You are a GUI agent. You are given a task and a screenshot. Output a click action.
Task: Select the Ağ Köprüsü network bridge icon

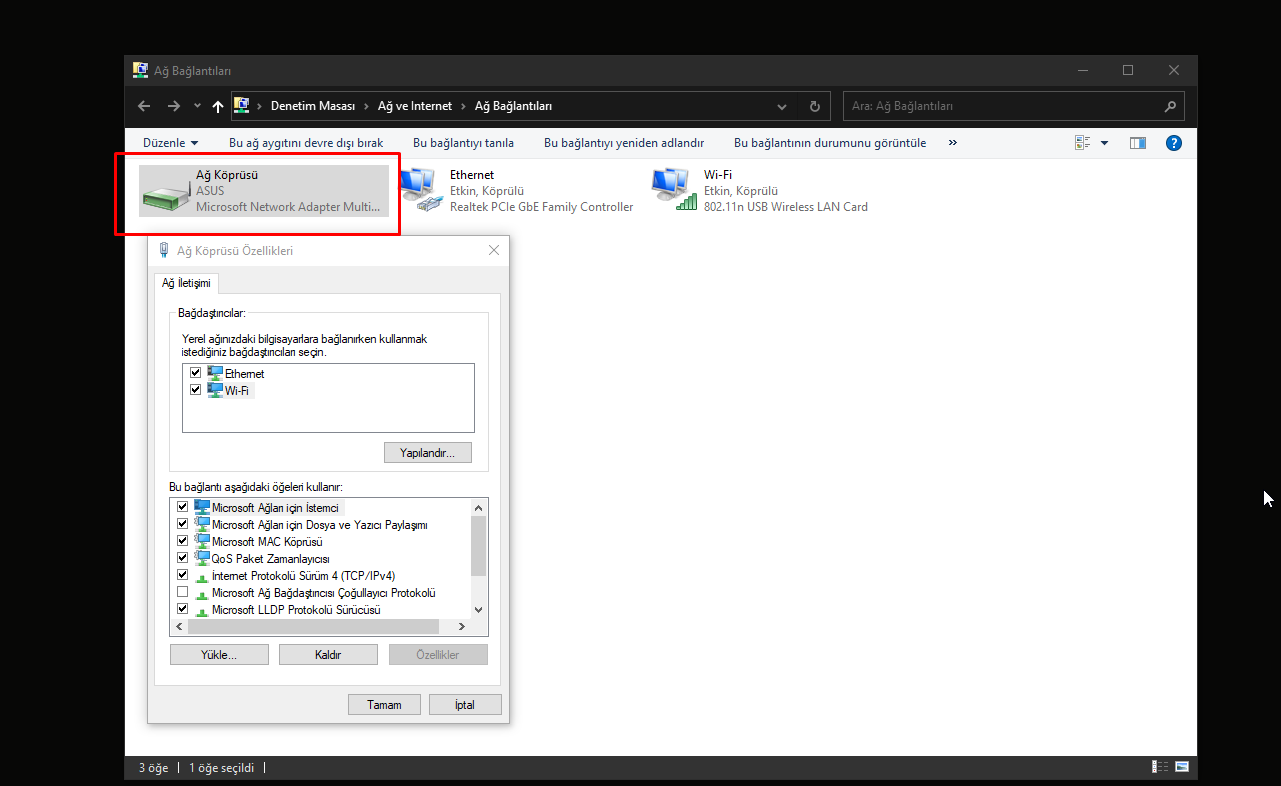point(167,191)
